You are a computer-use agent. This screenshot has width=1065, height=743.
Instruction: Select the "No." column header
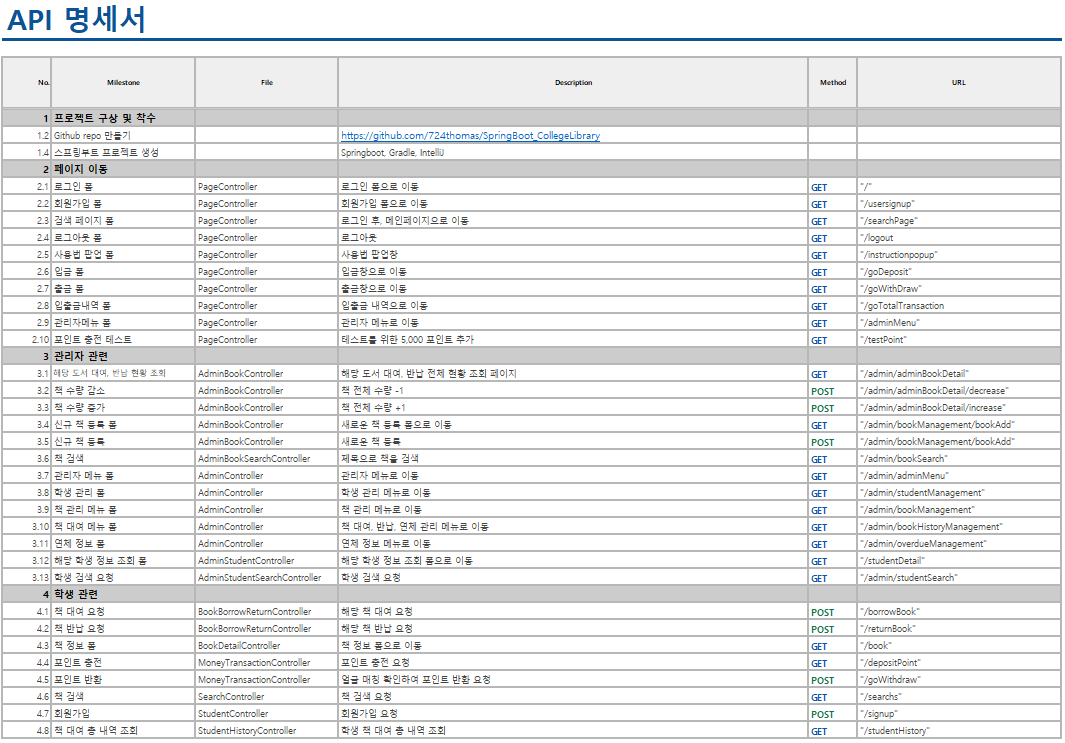(26, 82)
